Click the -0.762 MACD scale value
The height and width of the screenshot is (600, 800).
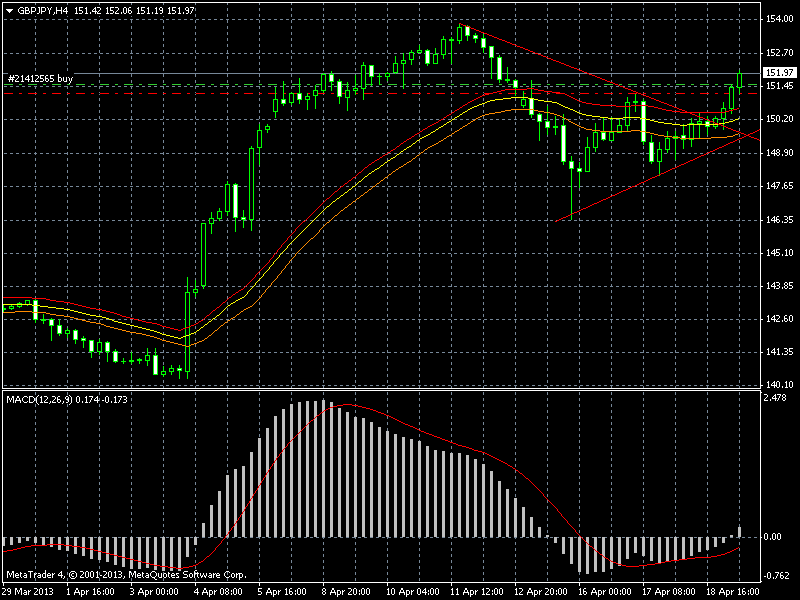(x=776, y=576)
